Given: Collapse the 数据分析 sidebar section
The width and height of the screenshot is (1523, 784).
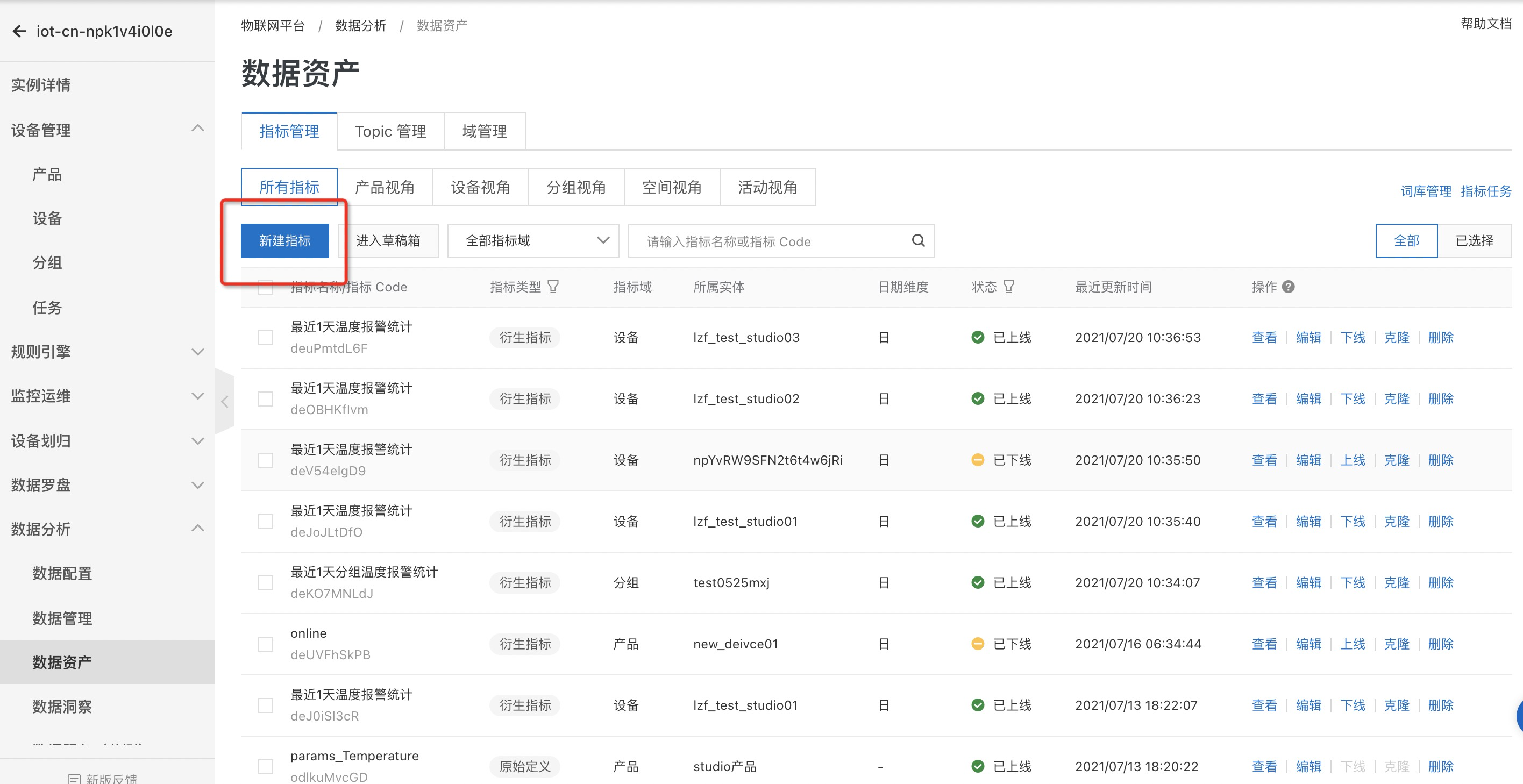Looking at the screenshot, I should (198, 529).
